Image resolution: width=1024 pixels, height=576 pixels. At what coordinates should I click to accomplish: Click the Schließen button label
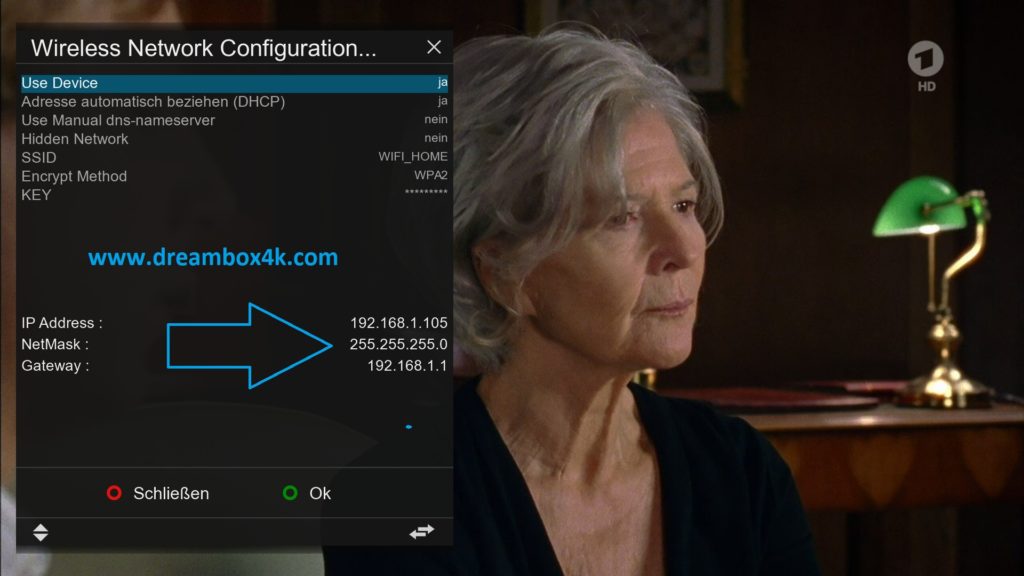(x=171, y=493)
